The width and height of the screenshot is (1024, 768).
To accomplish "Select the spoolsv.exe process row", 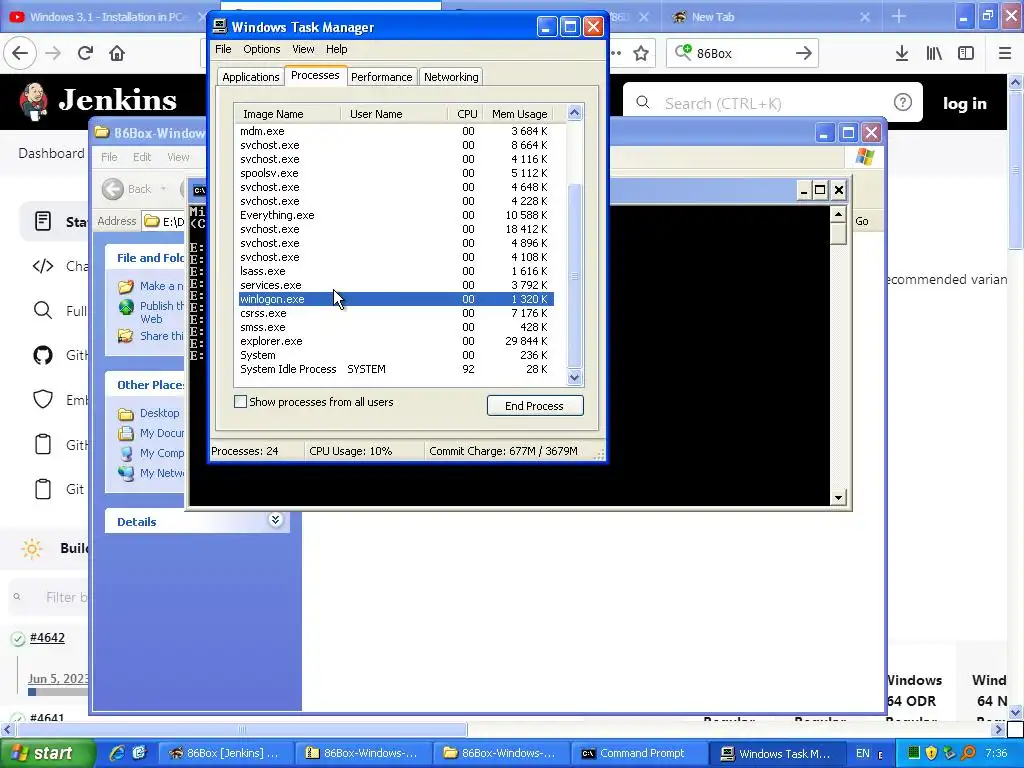I will (x=396, y=173).
